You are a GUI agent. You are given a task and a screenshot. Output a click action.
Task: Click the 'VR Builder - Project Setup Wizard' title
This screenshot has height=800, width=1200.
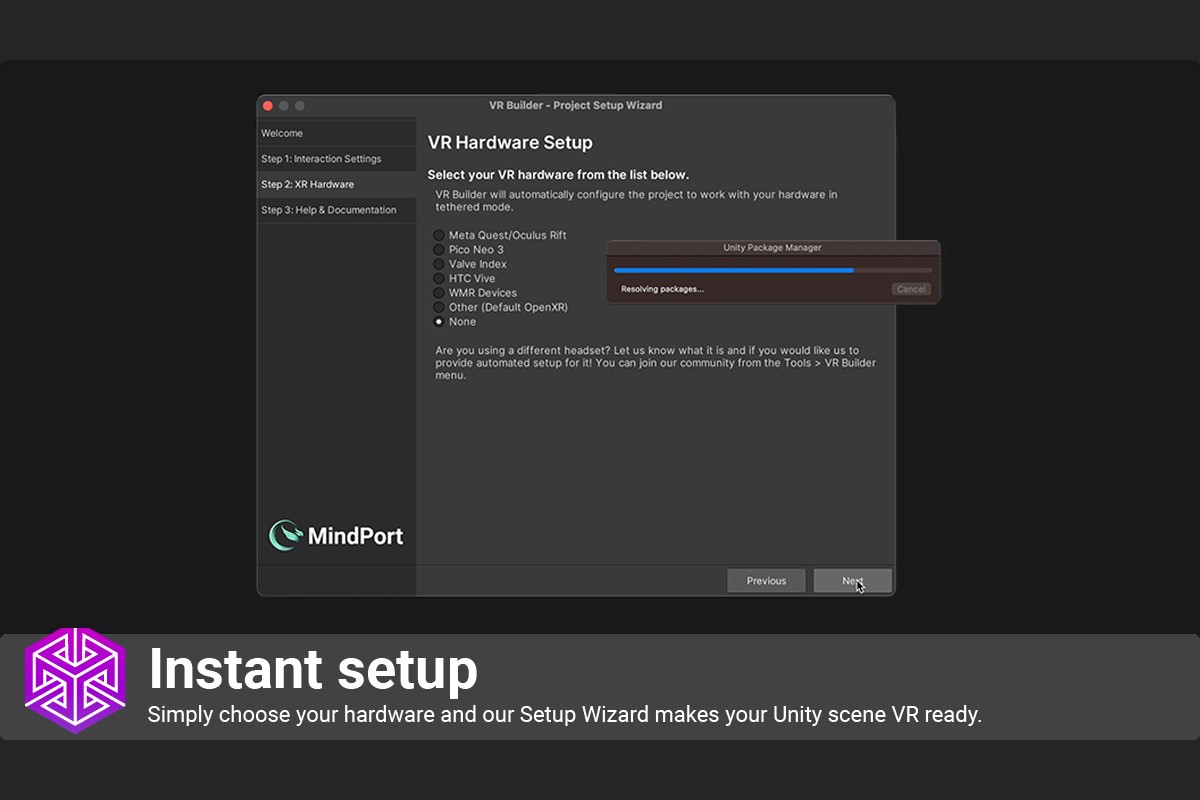coord(575,105)
